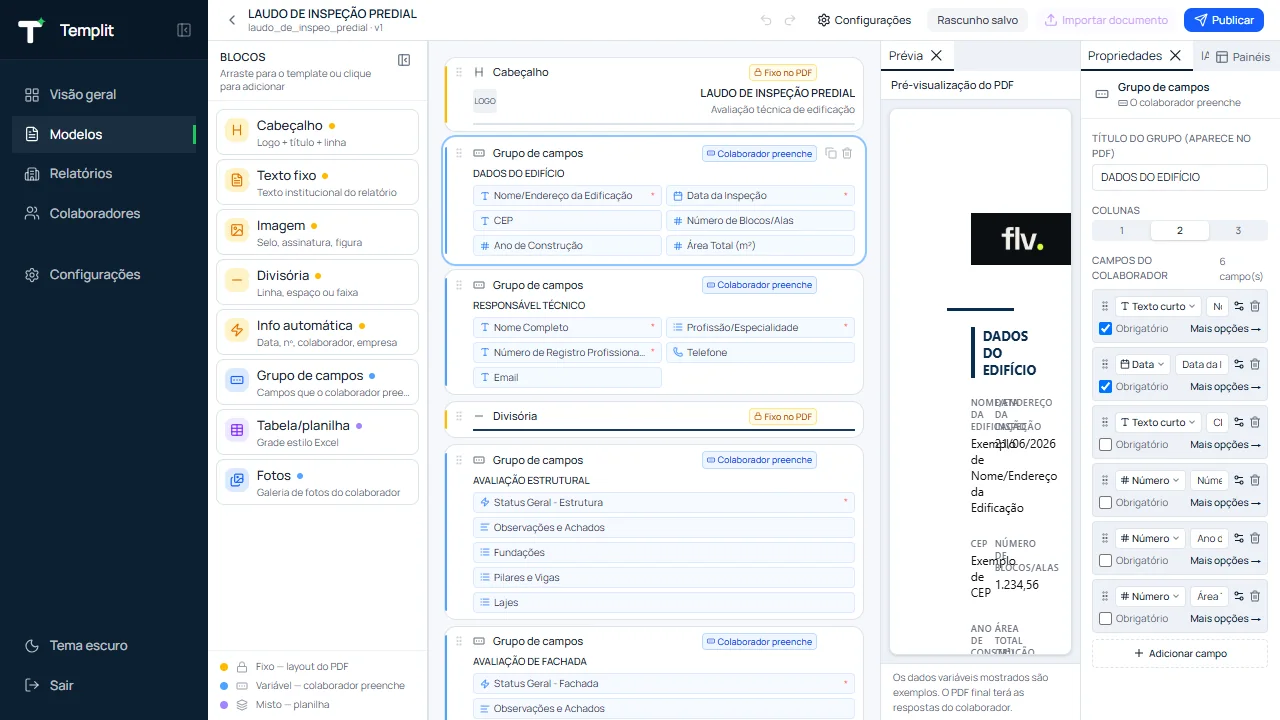Click the Título do grupo input field

coord(1180,177)
